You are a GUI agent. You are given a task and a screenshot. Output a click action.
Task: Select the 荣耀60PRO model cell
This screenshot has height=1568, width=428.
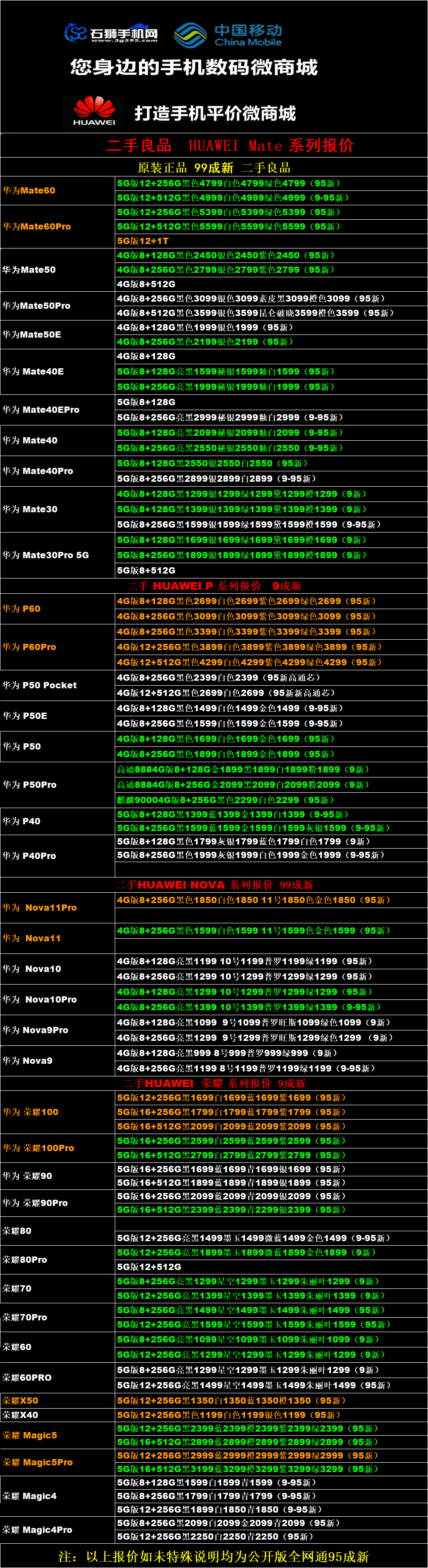tap(58, 1378)
